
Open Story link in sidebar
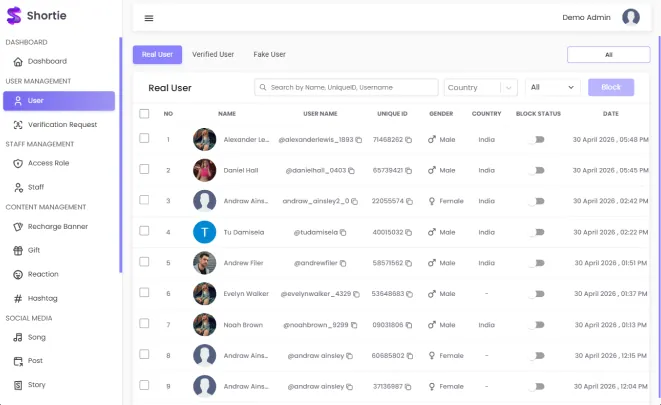(37, 385)
